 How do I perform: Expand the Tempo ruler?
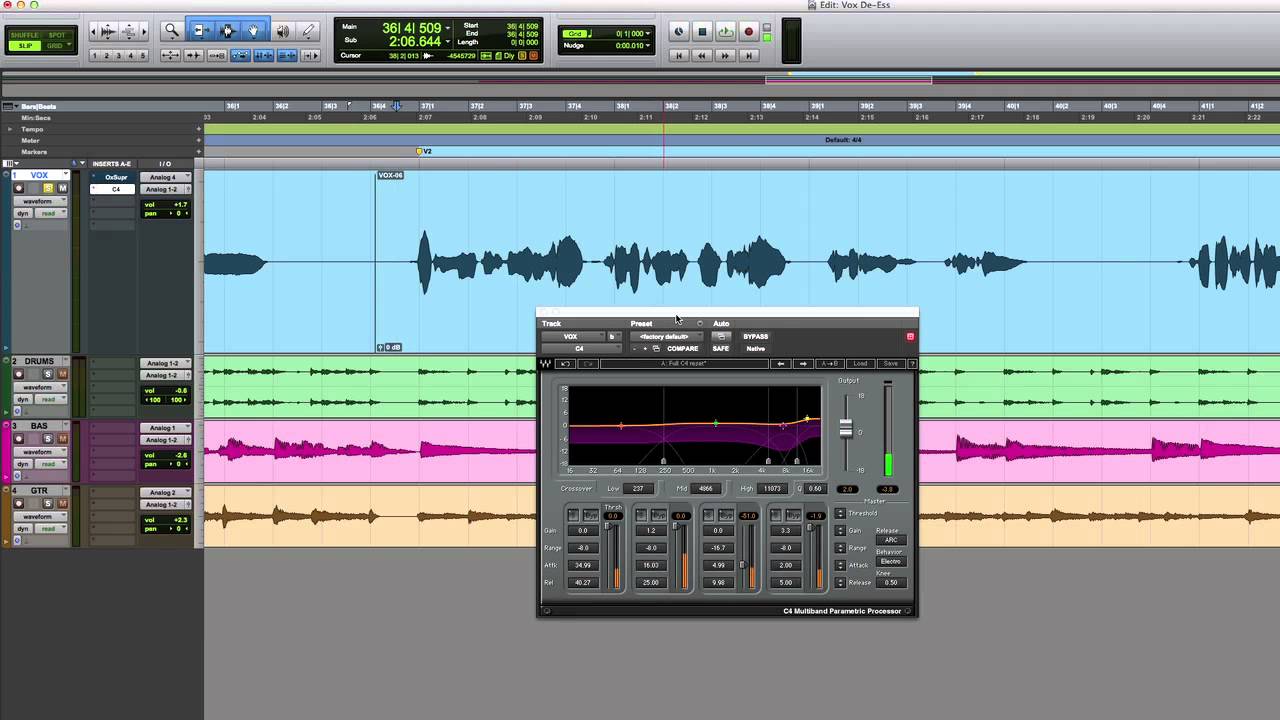[10, 129]
